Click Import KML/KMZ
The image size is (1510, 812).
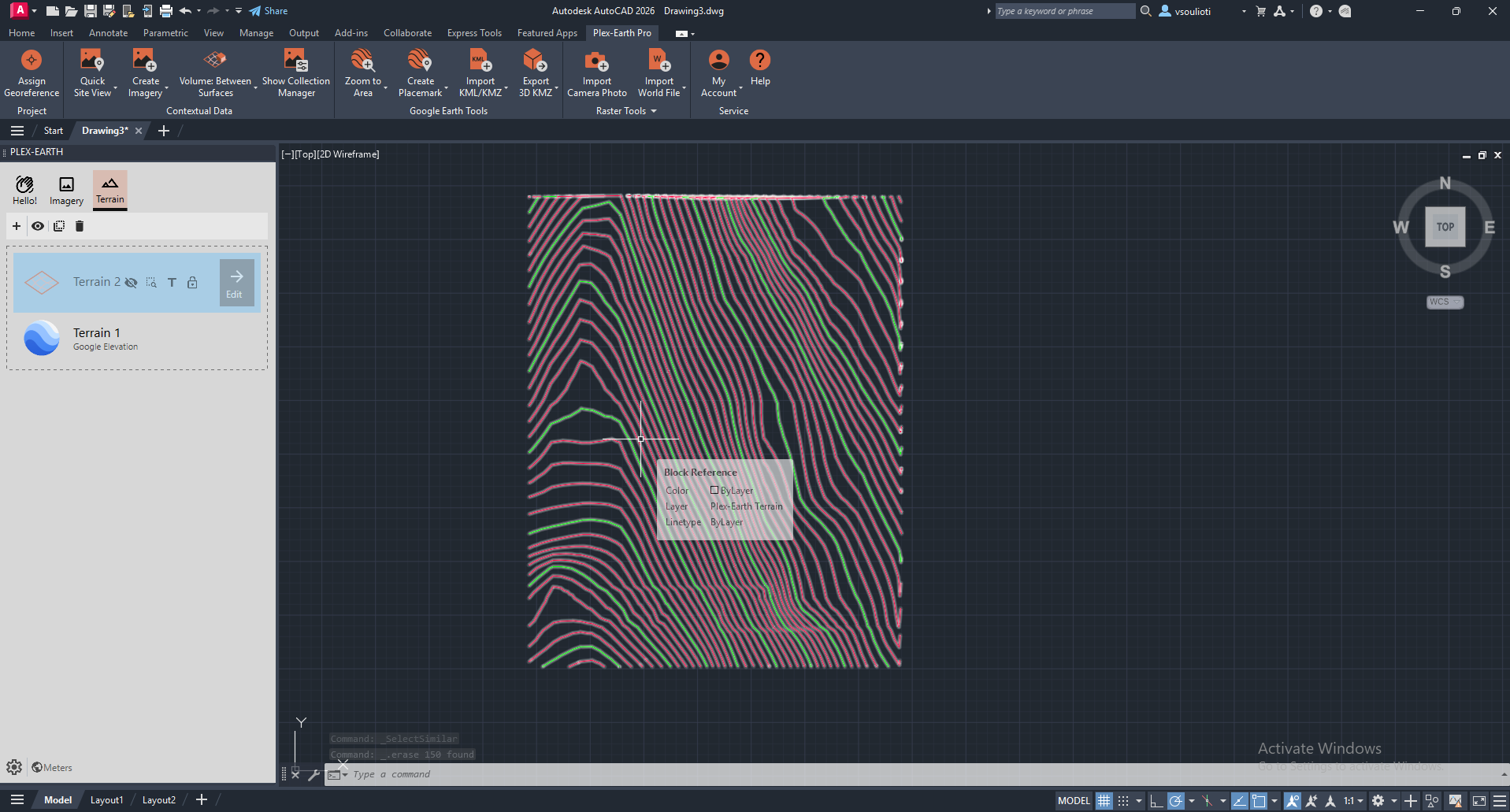[480, 72]
